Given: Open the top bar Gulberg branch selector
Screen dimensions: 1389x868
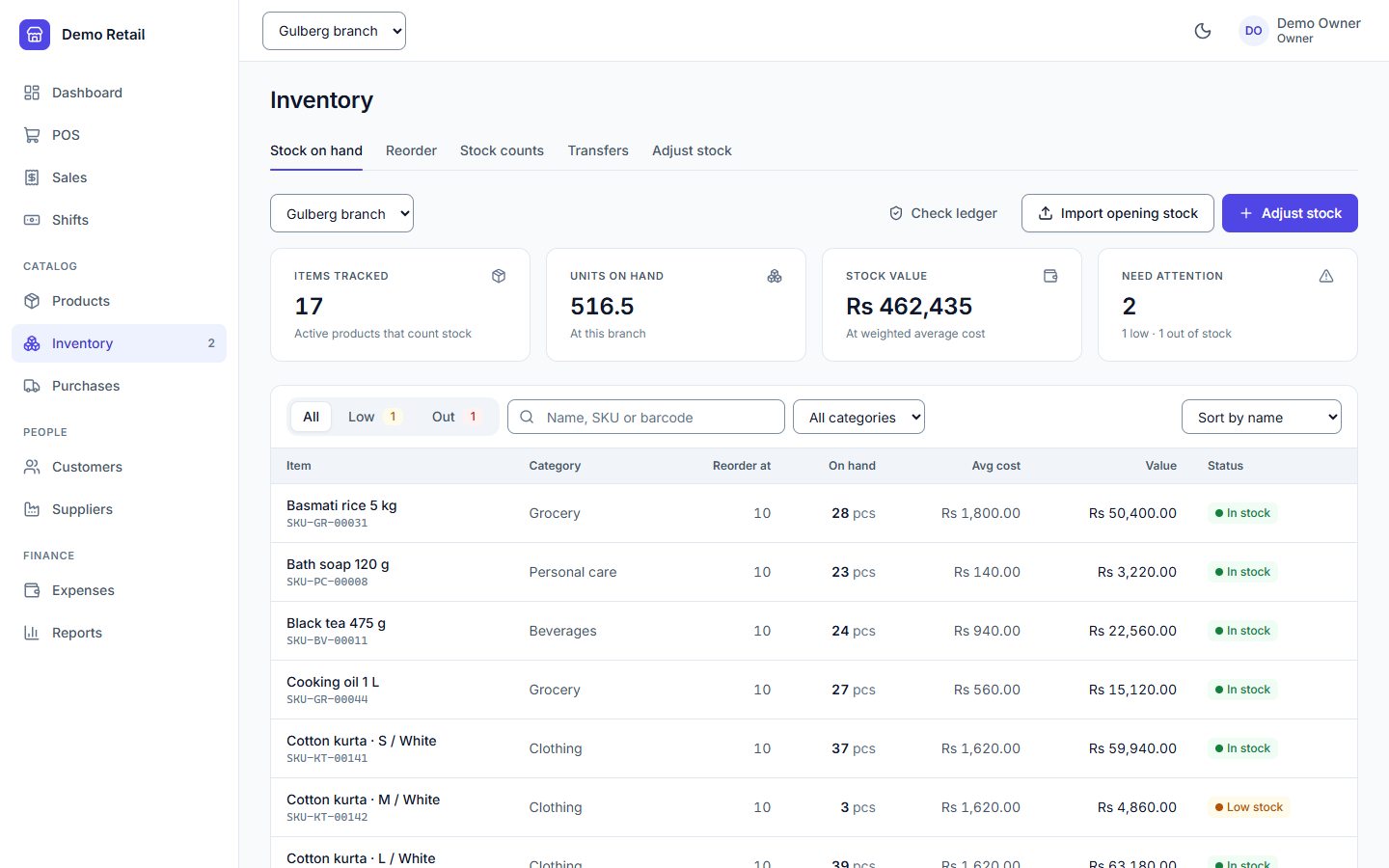Looking at the screenshot, I should 334,31.
